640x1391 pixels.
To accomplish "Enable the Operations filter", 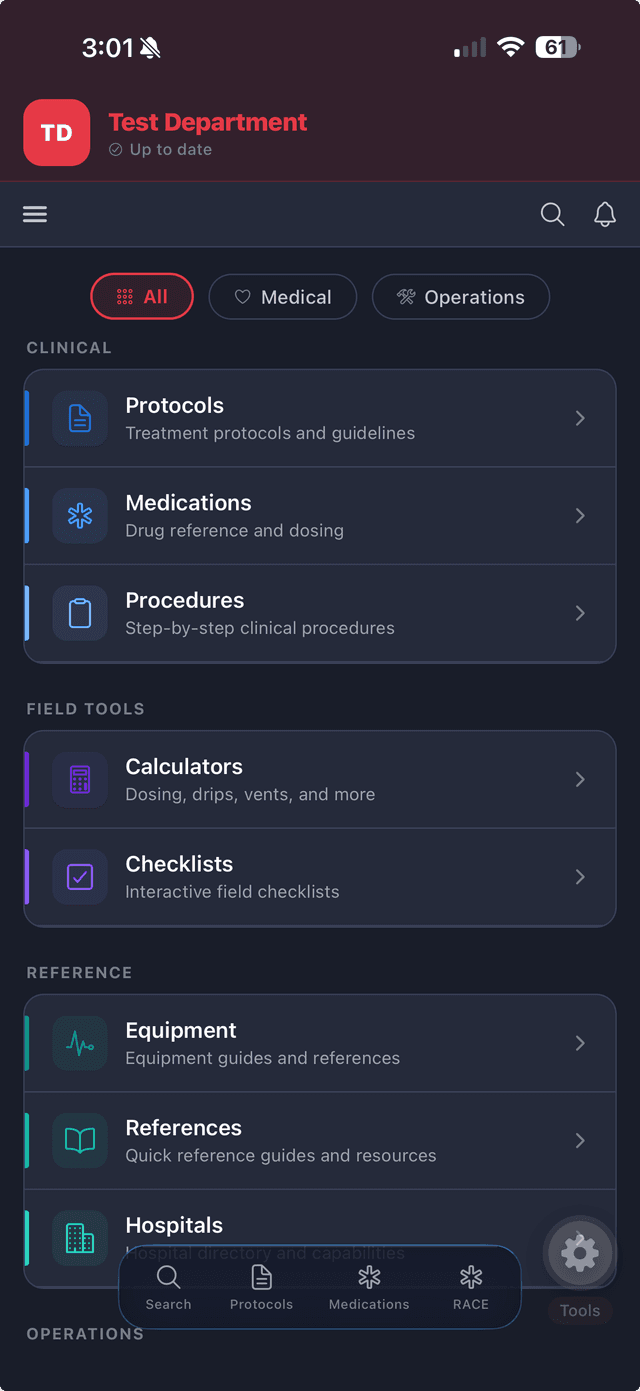I will coord(461,296).
